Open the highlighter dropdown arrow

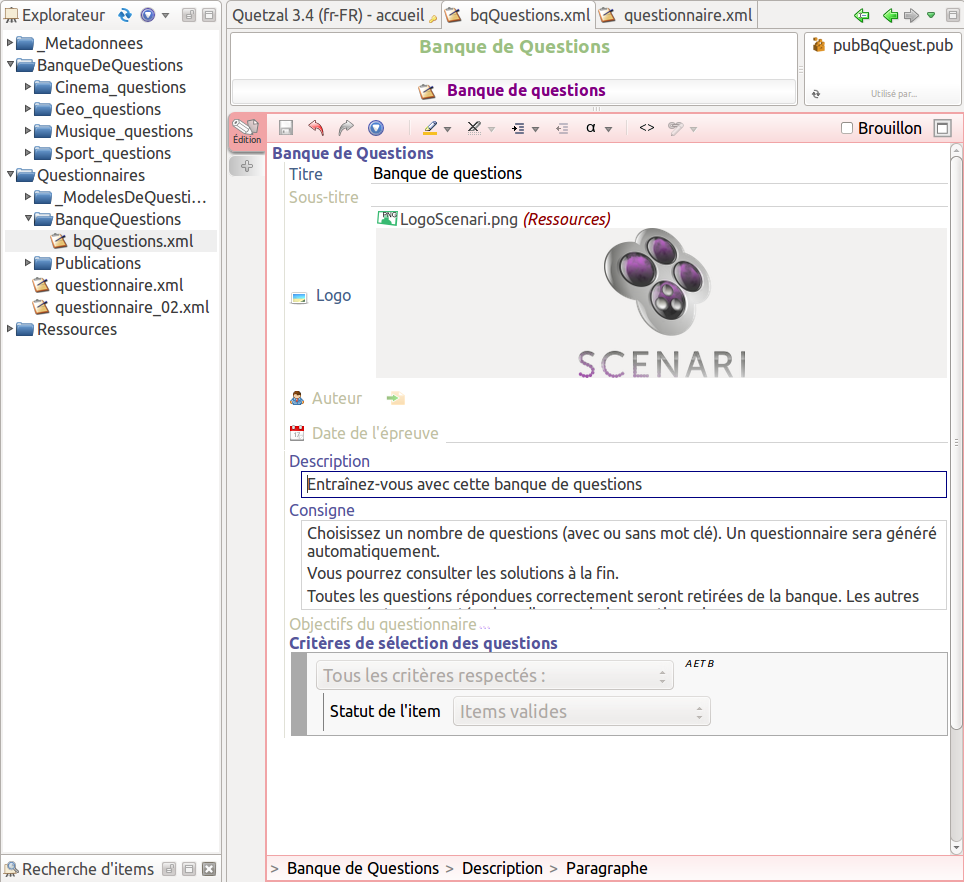pos(448,129)
